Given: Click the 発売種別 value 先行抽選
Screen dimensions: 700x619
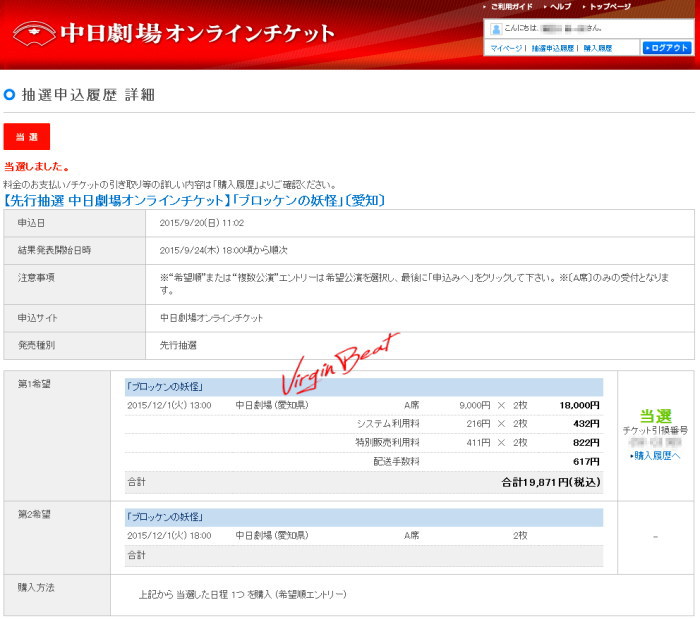Looking at the screenshot, I should (x=178, y=345).
